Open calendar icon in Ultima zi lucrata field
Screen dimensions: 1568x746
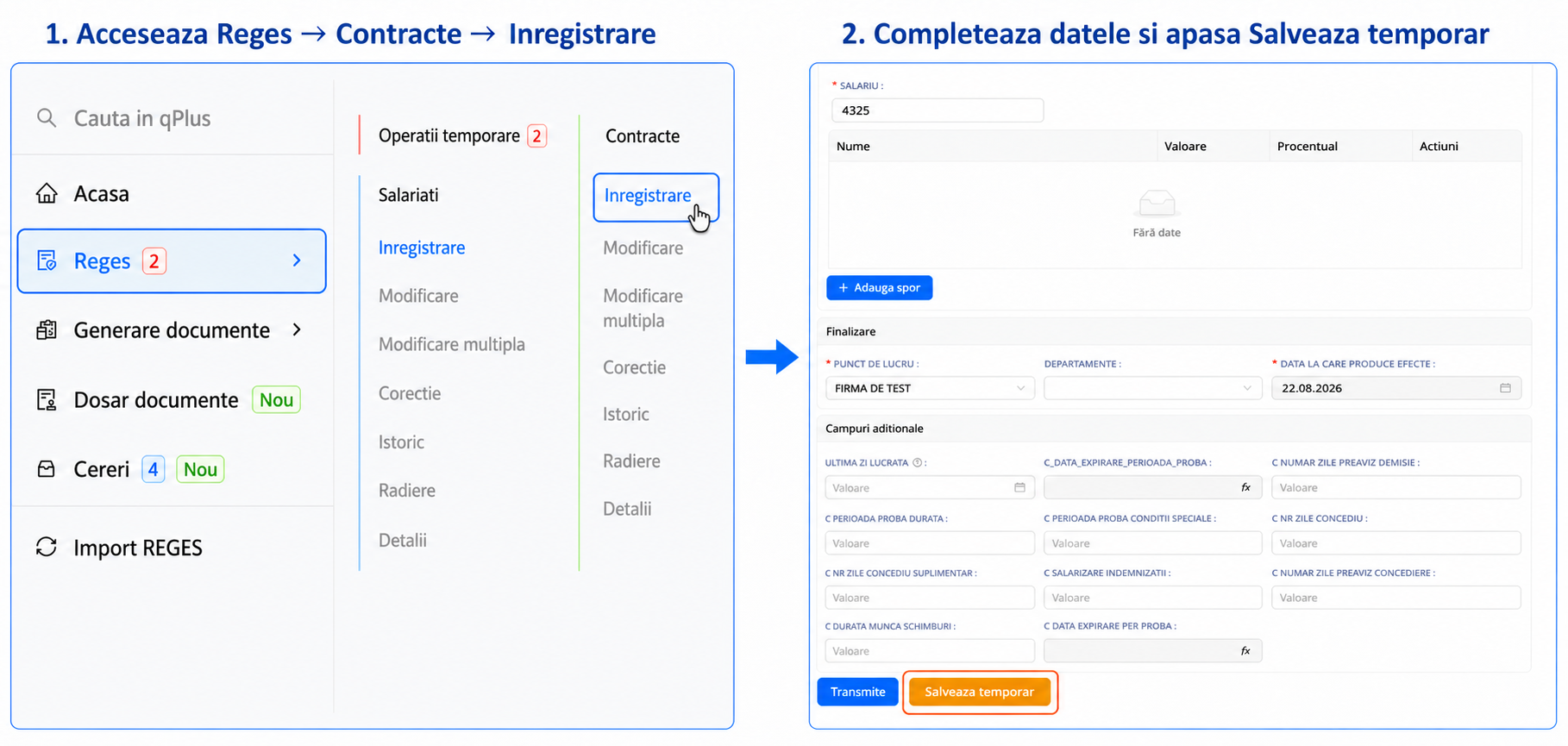[1019, 487]
